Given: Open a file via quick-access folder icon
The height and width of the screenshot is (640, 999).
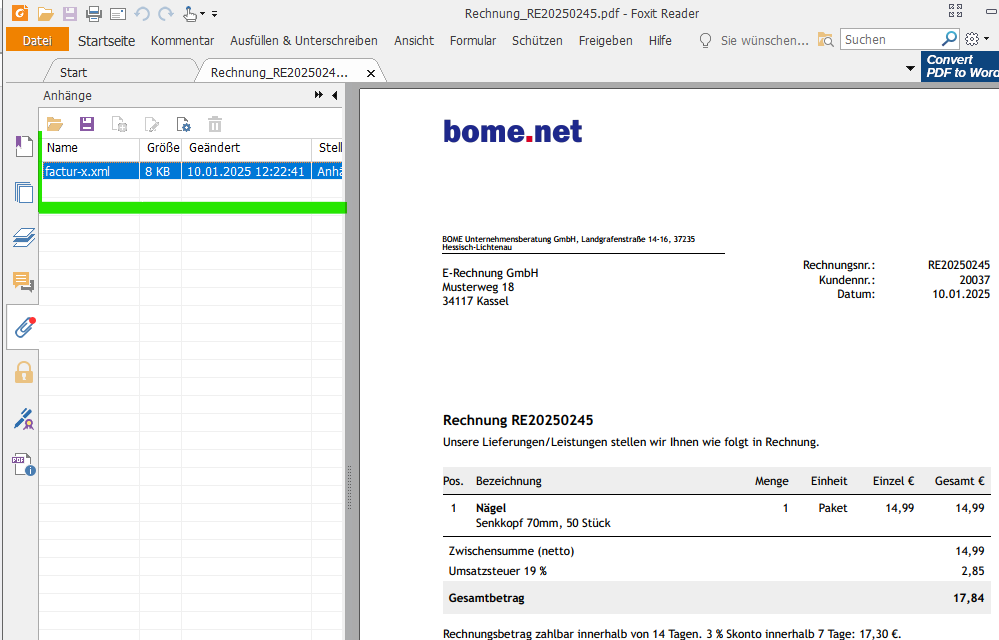Looking at the screenshot, I should point(45,13).
